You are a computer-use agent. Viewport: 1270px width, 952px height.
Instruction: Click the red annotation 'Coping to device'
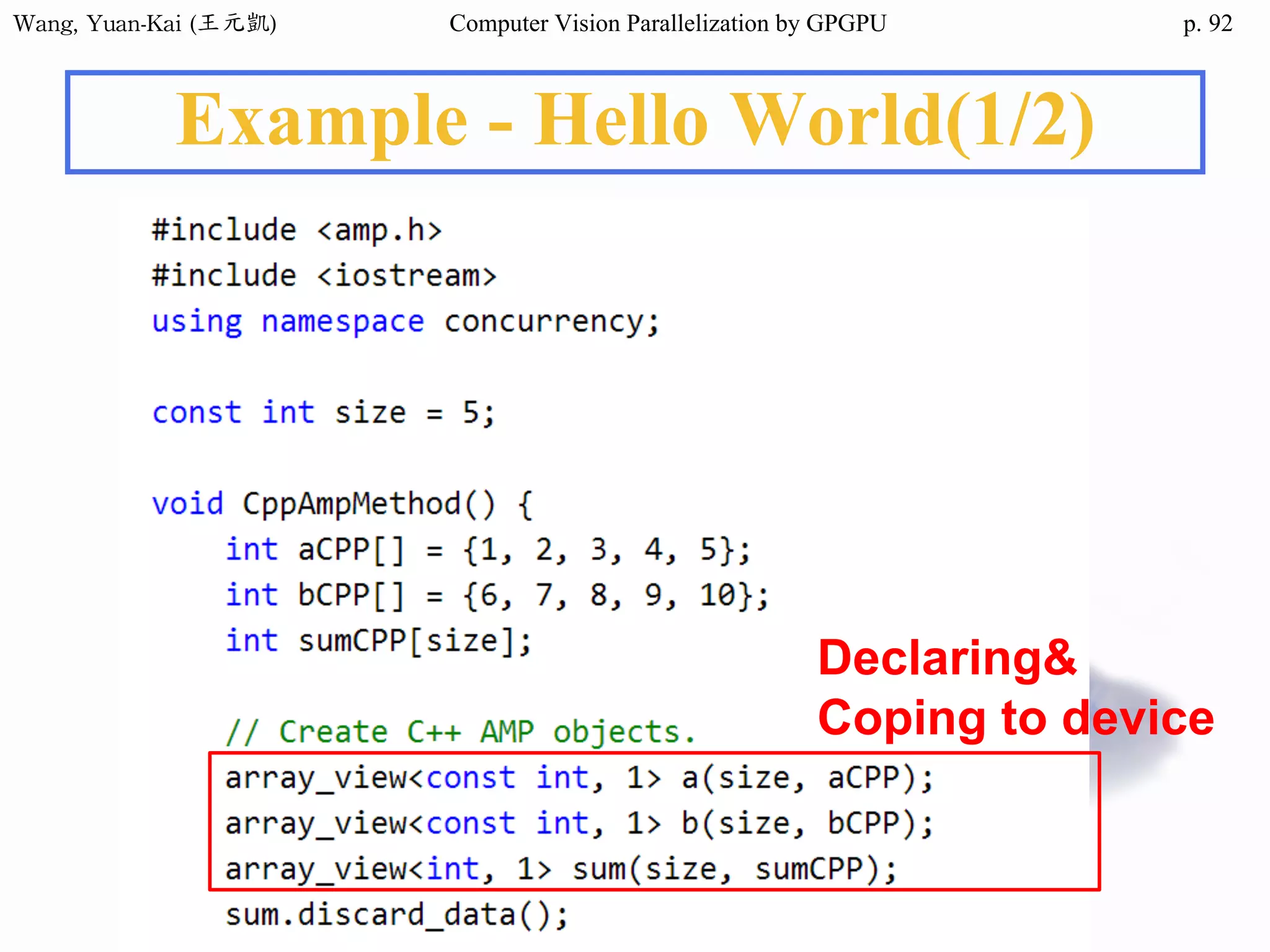pos(1016,718)
